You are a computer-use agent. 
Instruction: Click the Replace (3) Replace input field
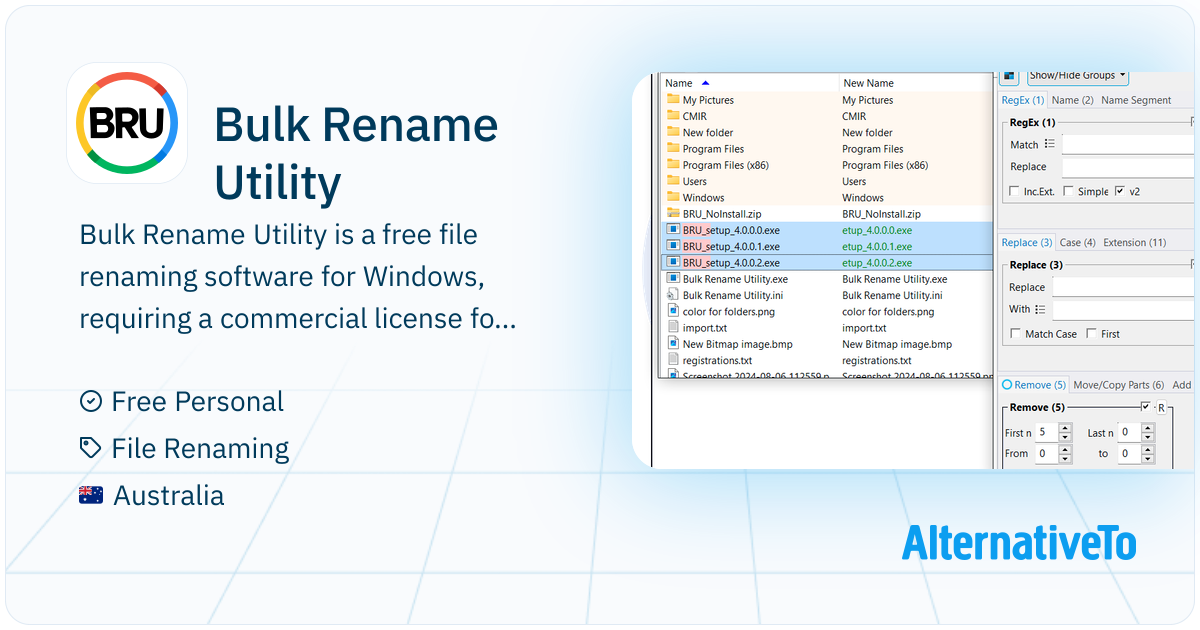[x=1122, y=288]
